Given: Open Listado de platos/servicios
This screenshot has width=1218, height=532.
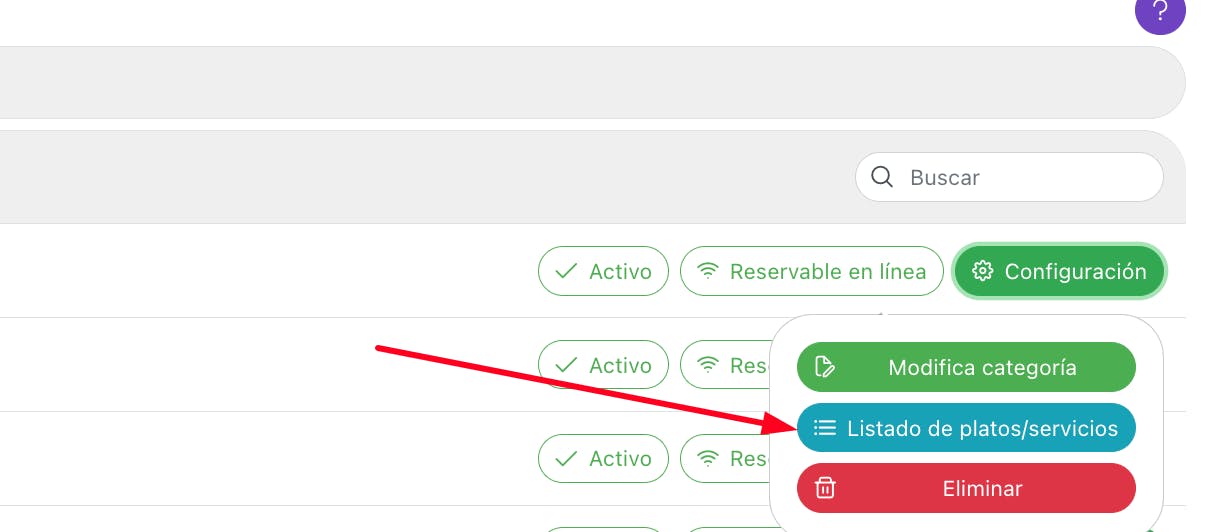Looking at the screenshot, I should 967,428.
